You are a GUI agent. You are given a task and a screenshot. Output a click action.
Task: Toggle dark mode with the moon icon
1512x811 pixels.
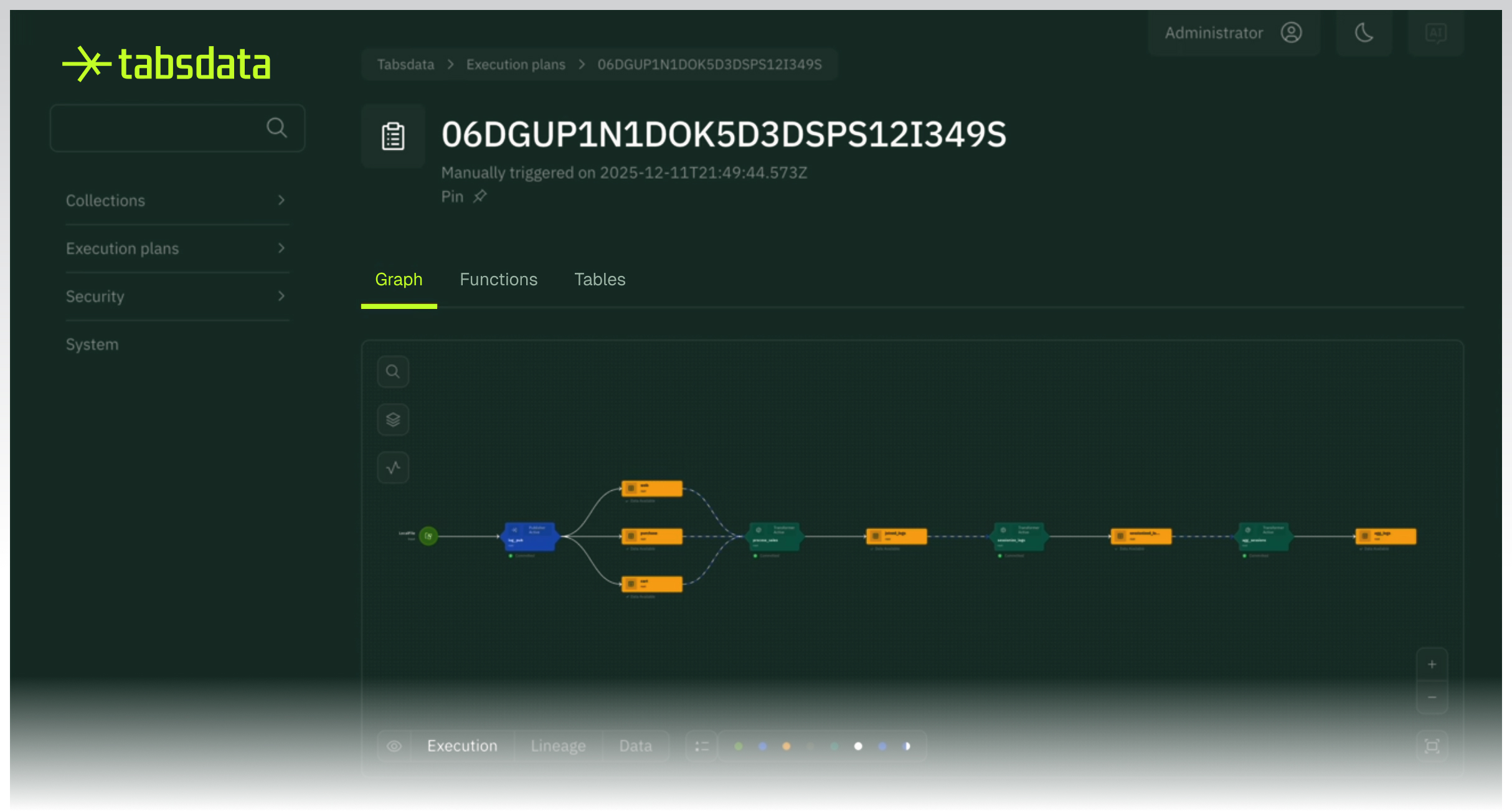tap(1364, 33)
